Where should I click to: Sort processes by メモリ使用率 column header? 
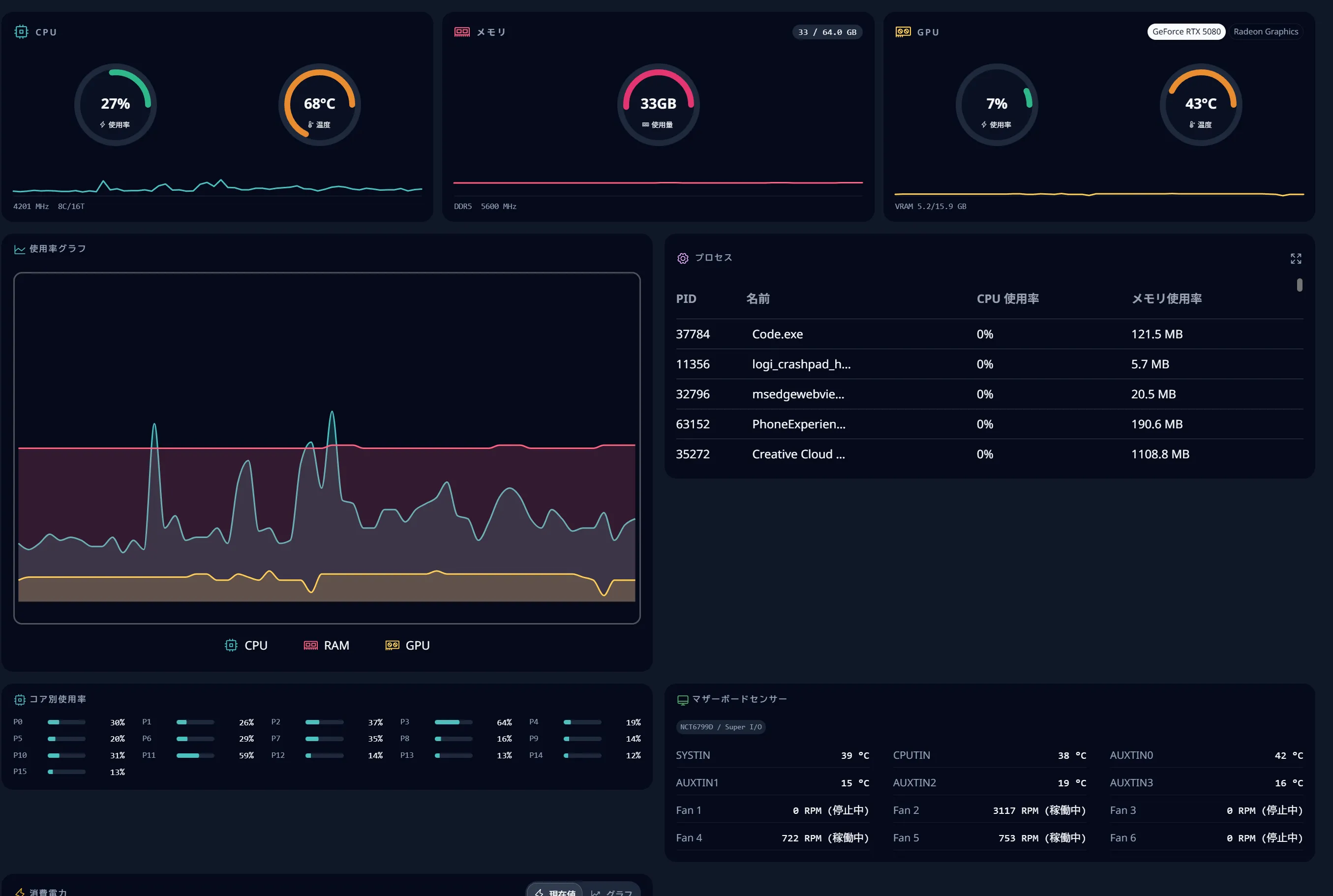click(x=1167, y=299)
